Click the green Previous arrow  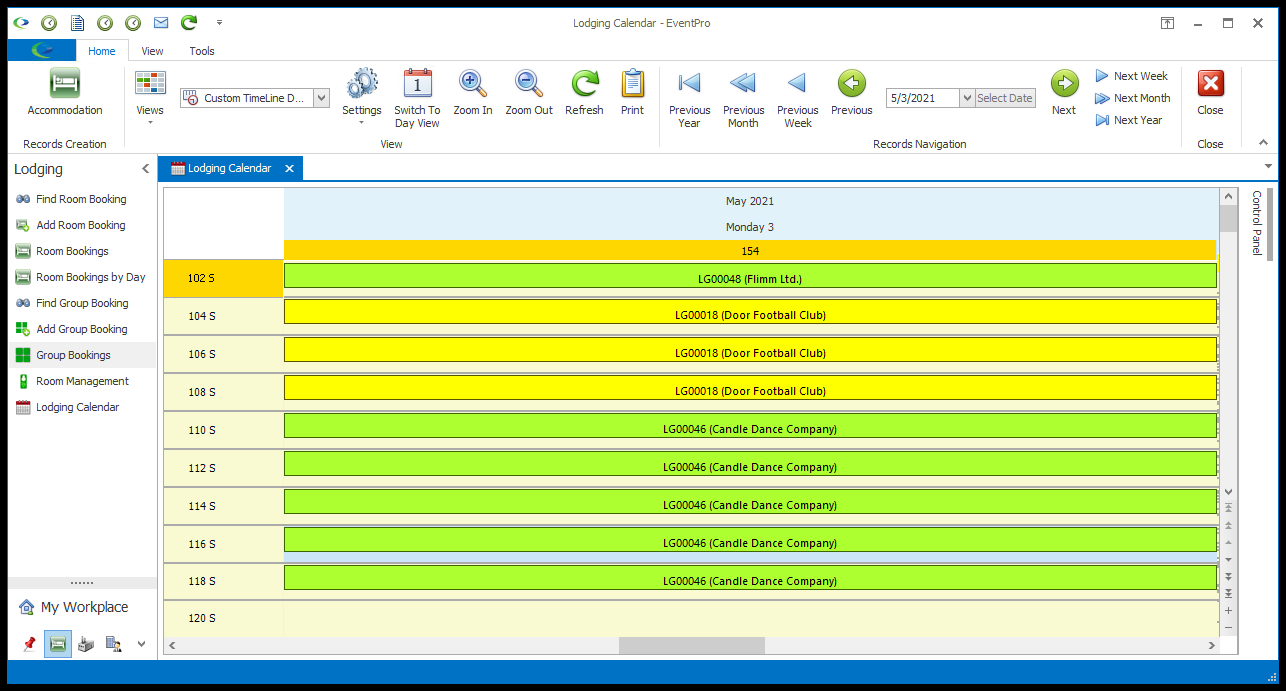click(851, 83)
